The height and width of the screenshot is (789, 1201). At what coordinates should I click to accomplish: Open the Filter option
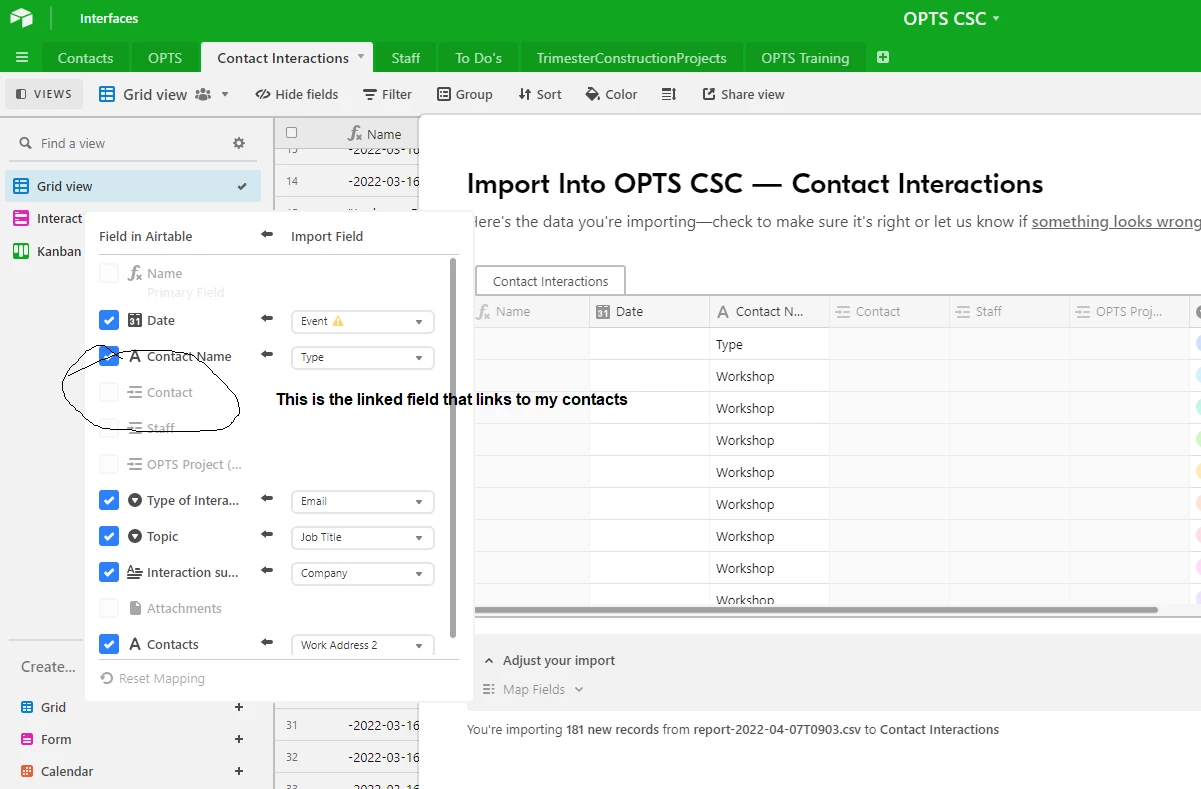tap(387, 94)
